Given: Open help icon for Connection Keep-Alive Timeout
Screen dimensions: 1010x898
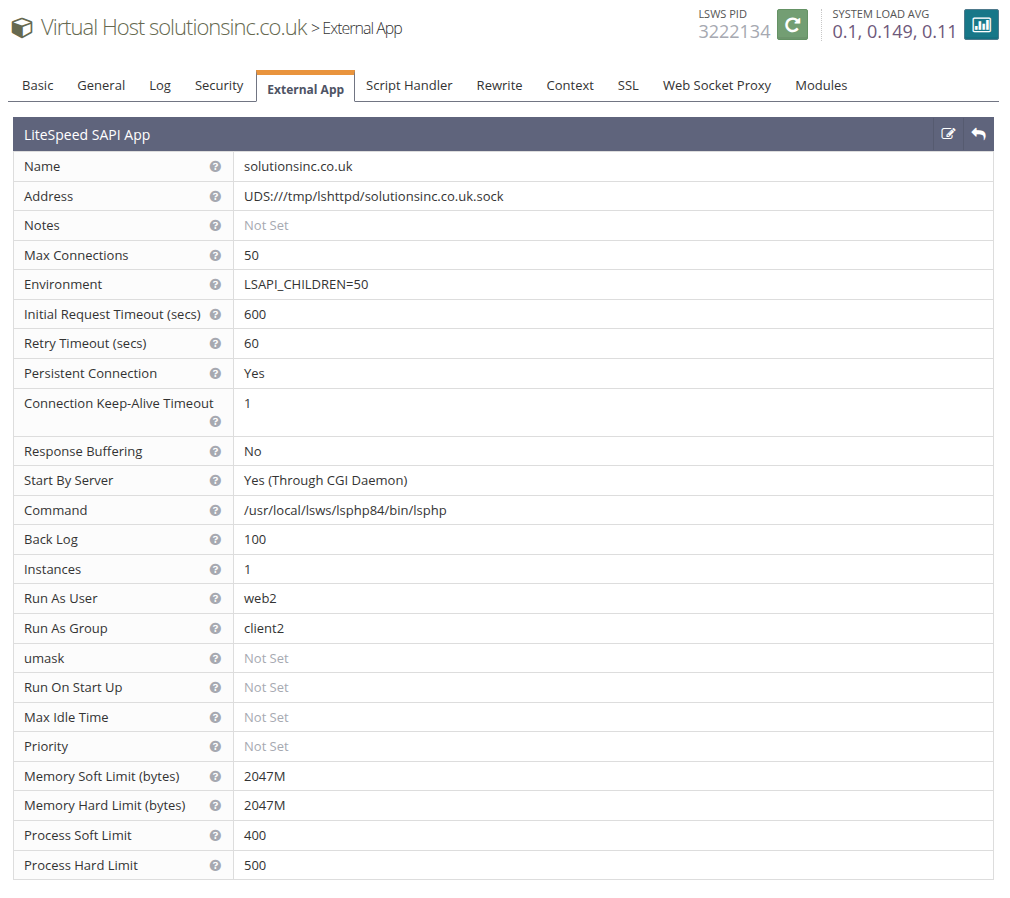Looking at the screenshot, I should (215, 421).
